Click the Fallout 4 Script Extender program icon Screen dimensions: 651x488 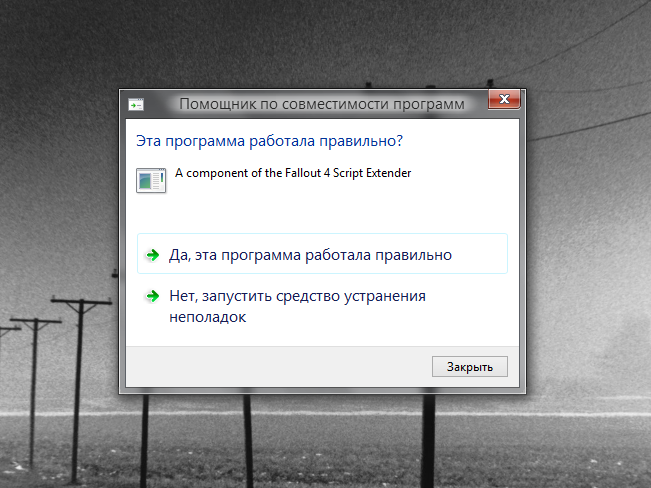151,180
